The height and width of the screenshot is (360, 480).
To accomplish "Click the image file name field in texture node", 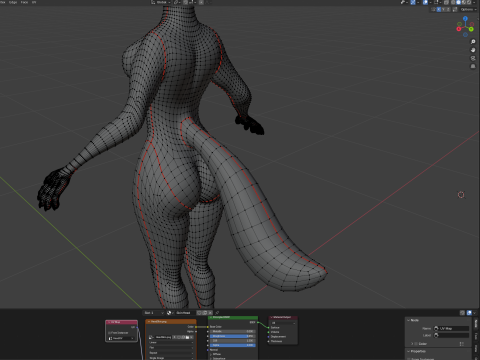I will [x=164, y=337].
